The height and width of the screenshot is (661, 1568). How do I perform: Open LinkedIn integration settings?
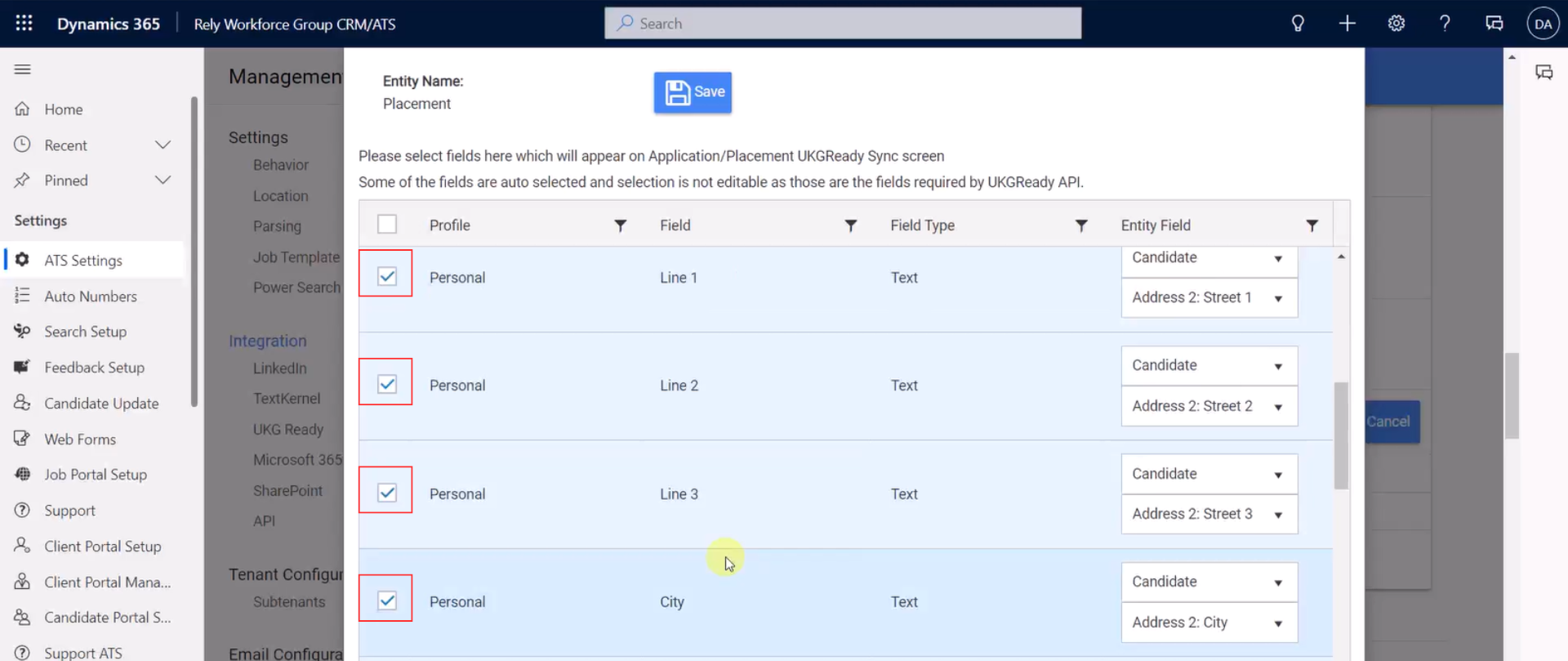tap(279, 368)
